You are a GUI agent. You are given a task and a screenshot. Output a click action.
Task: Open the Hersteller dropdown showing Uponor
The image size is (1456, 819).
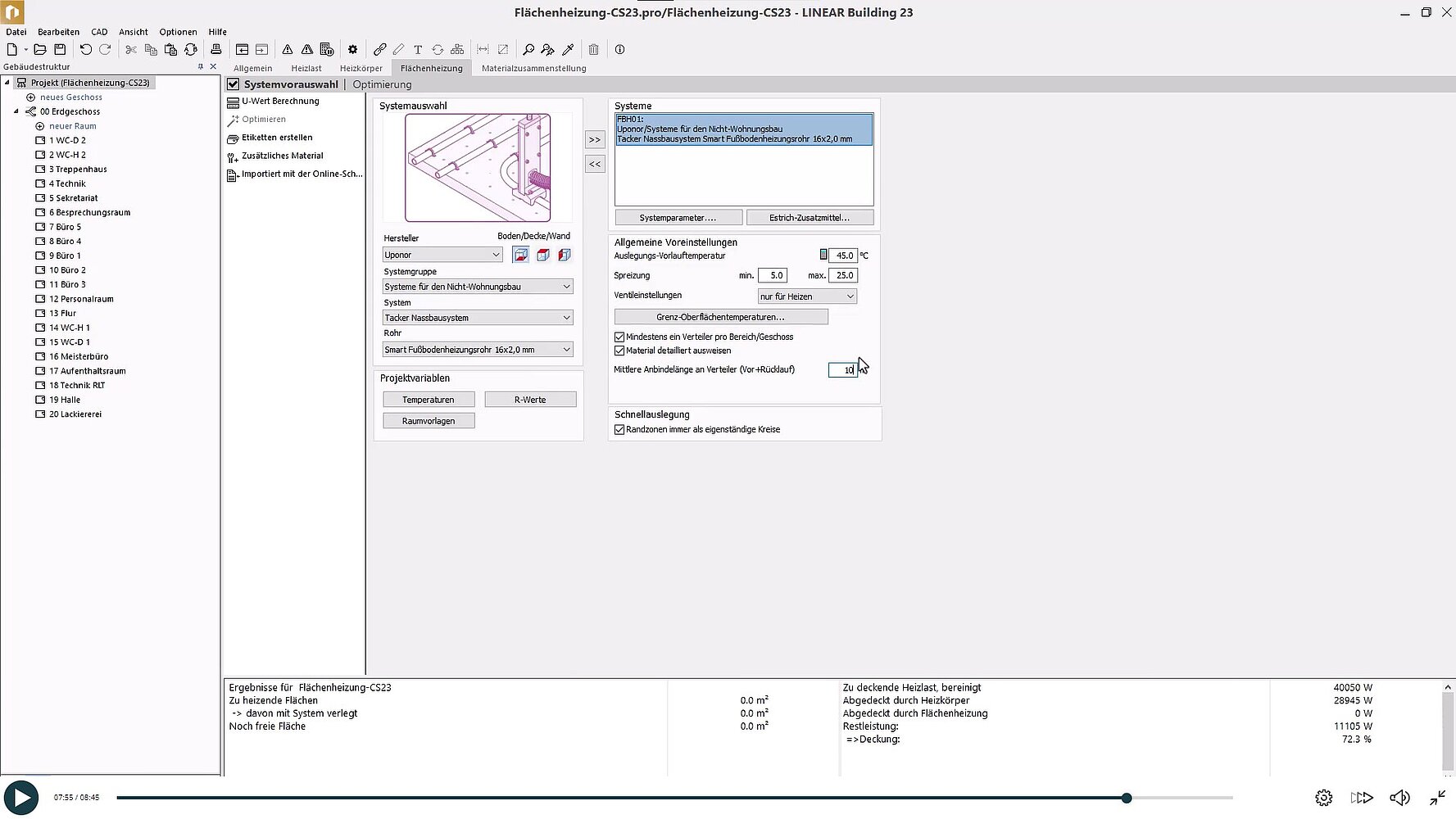click(442, 255)
